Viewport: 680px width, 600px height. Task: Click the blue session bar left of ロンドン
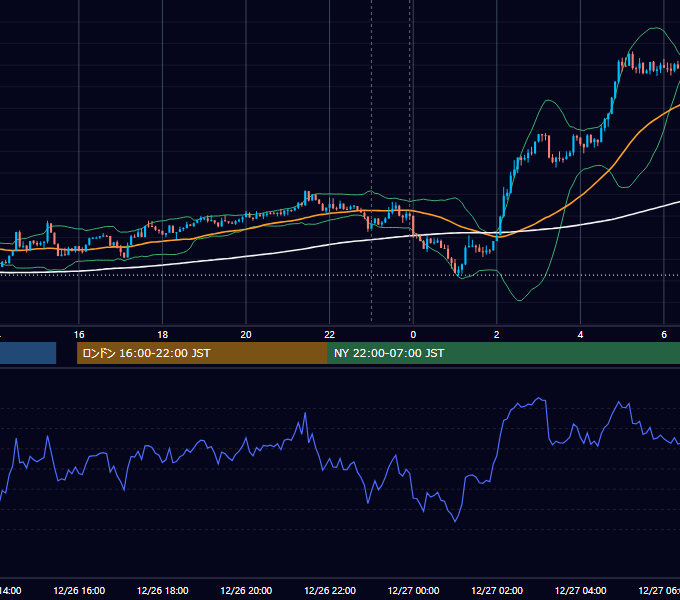click(x=28, y=353)
